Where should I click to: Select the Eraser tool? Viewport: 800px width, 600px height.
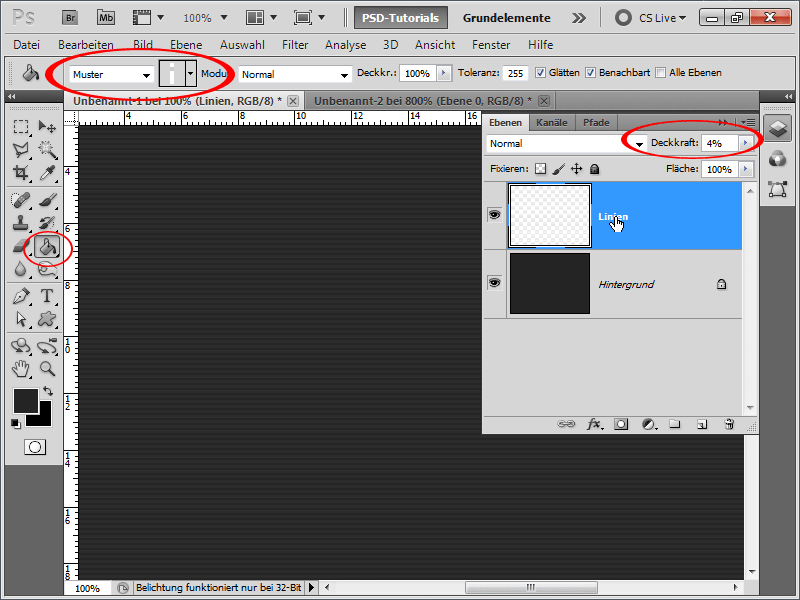(19, 247)
